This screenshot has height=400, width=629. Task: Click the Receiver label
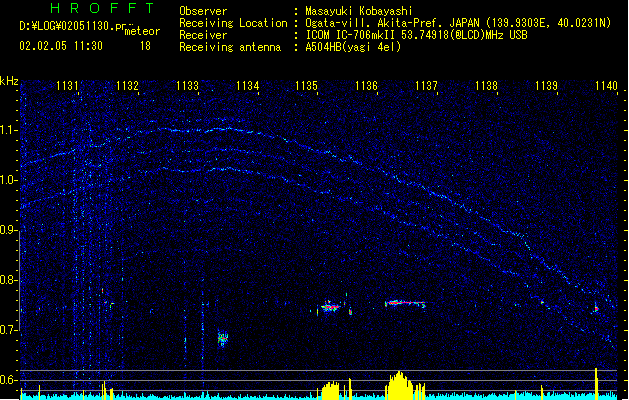[x=203, y=35]
